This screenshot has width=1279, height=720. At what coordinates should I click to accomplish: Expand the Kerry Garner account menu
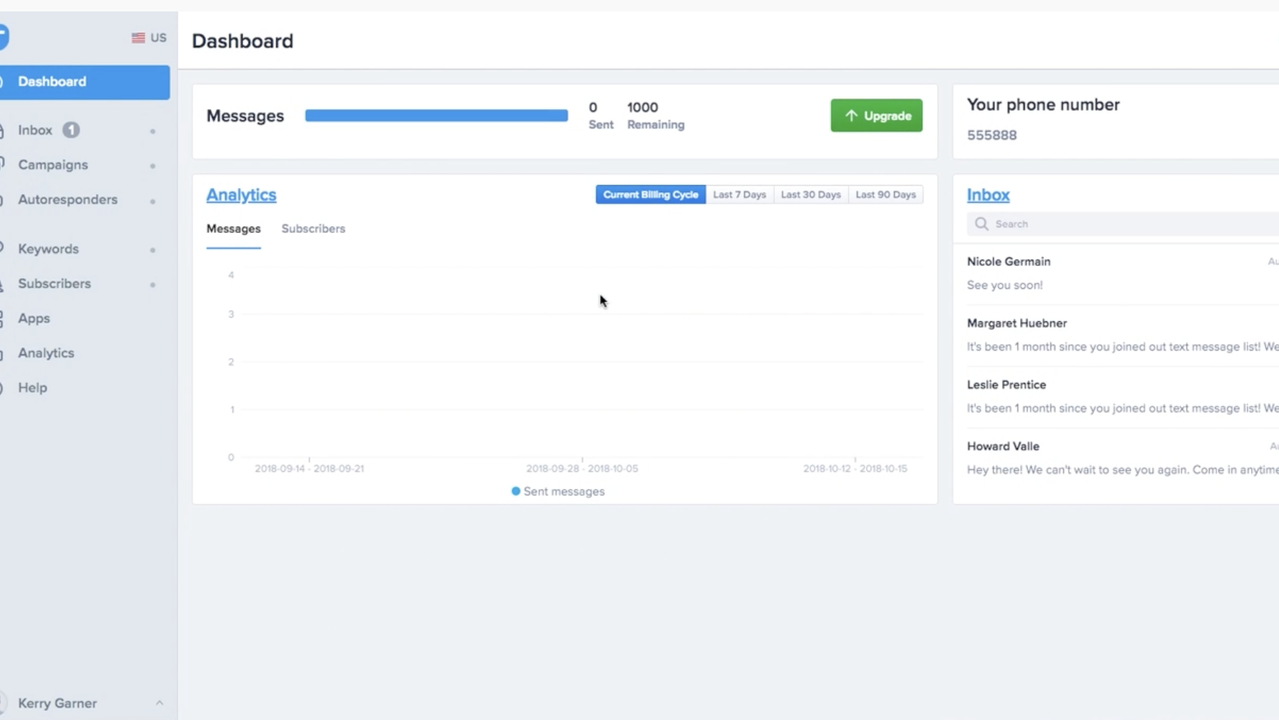159,703
